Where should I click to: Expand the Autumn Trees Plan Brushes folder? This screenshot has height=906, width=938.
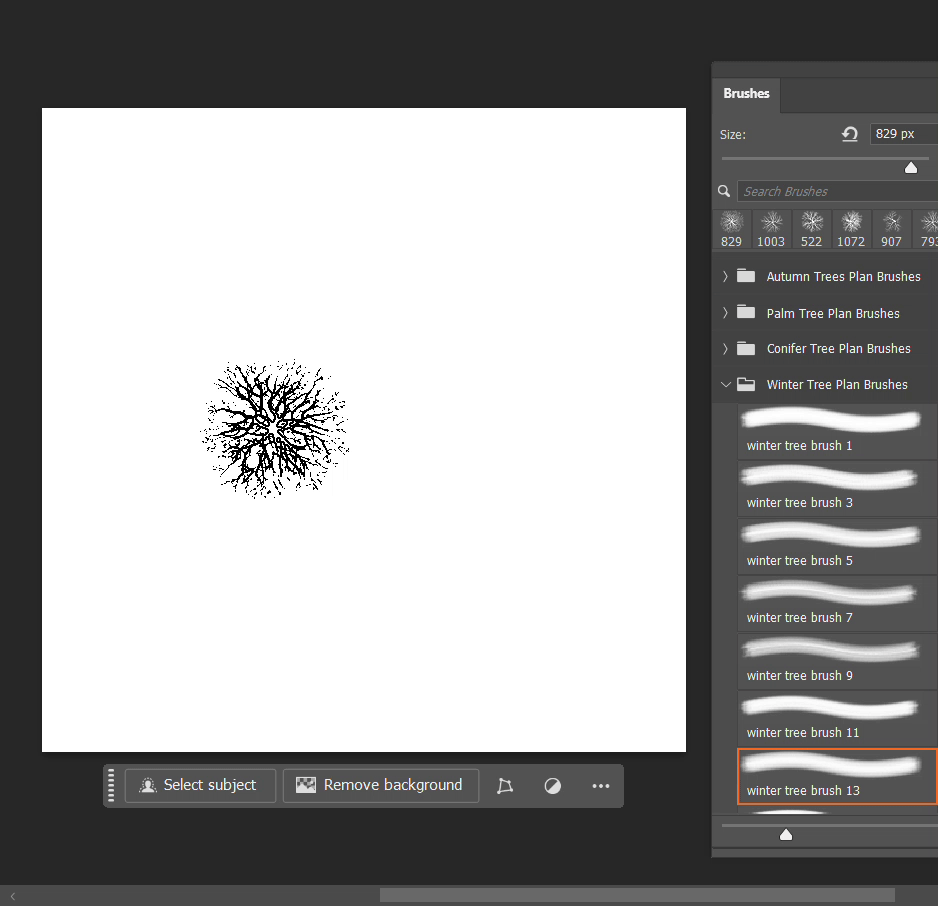pos(726,277)
